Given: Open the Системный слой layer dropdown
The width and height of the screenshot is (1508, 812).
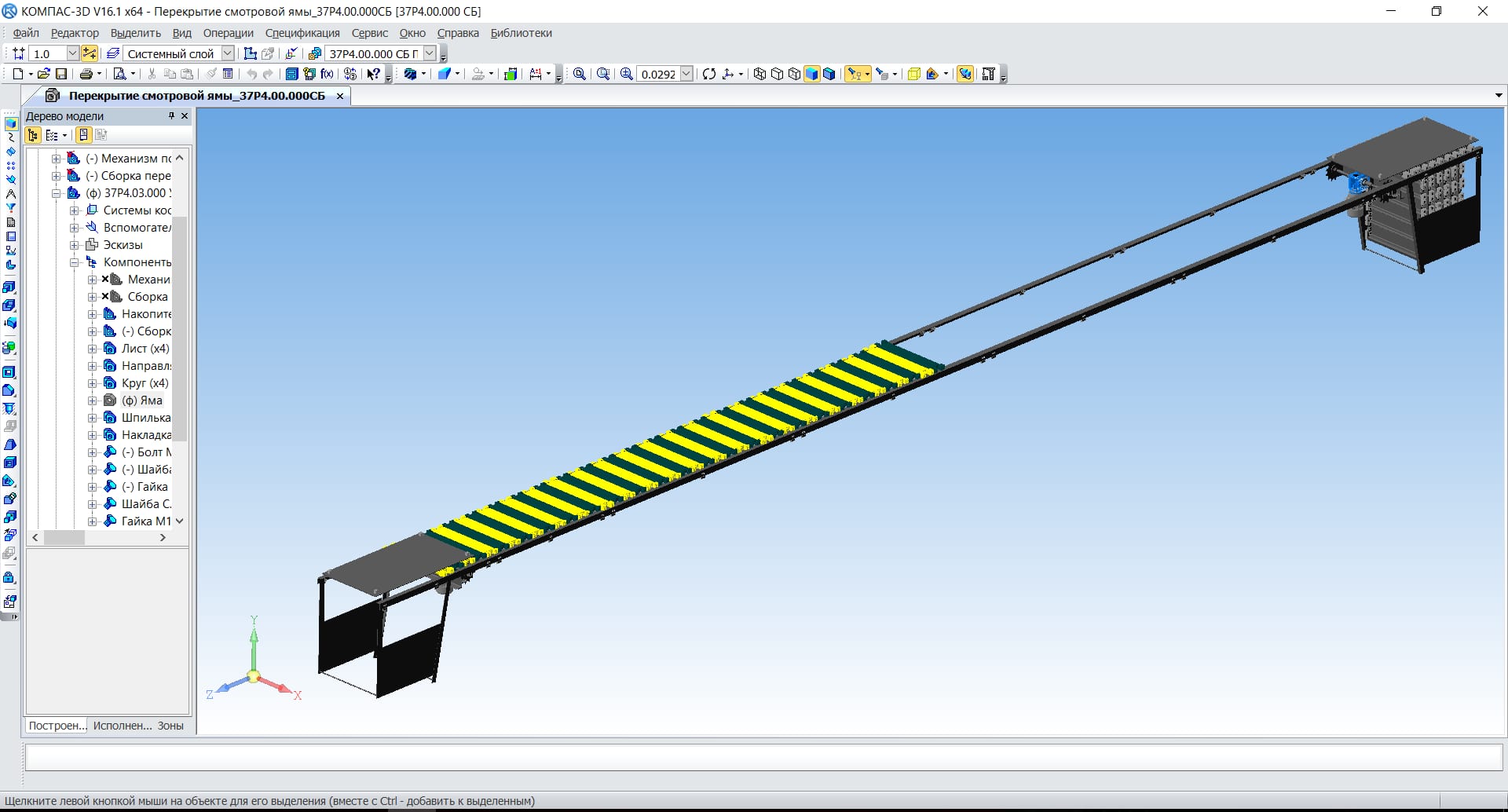Looking at the screenshot, I should click(x=227, y=53).
